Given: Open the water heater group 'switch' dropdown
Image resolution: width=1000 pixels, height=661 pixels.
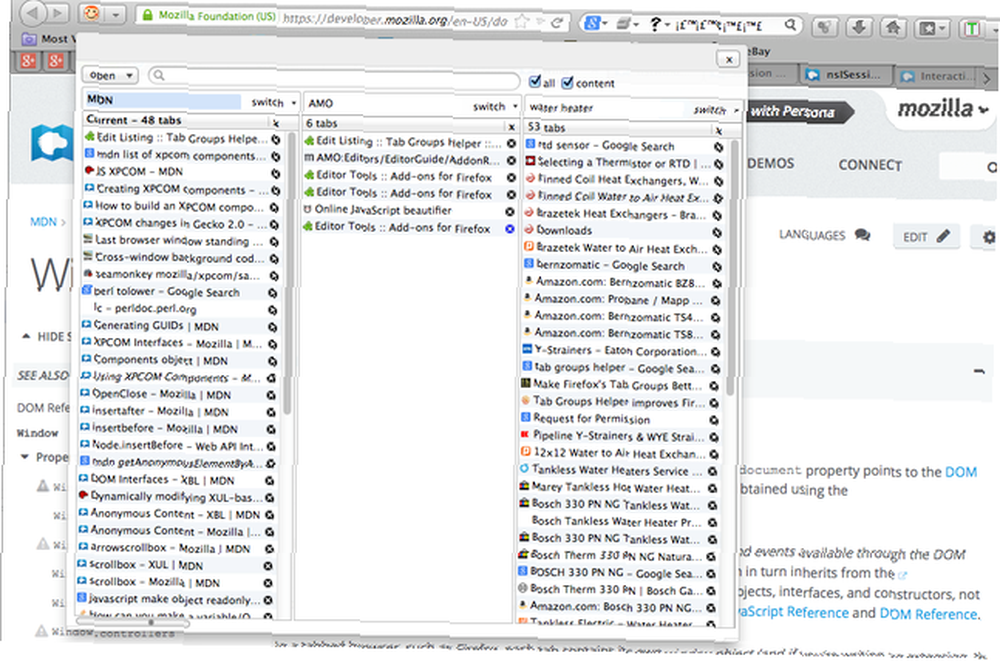Looking at the screenshot, I should point(716,110).
